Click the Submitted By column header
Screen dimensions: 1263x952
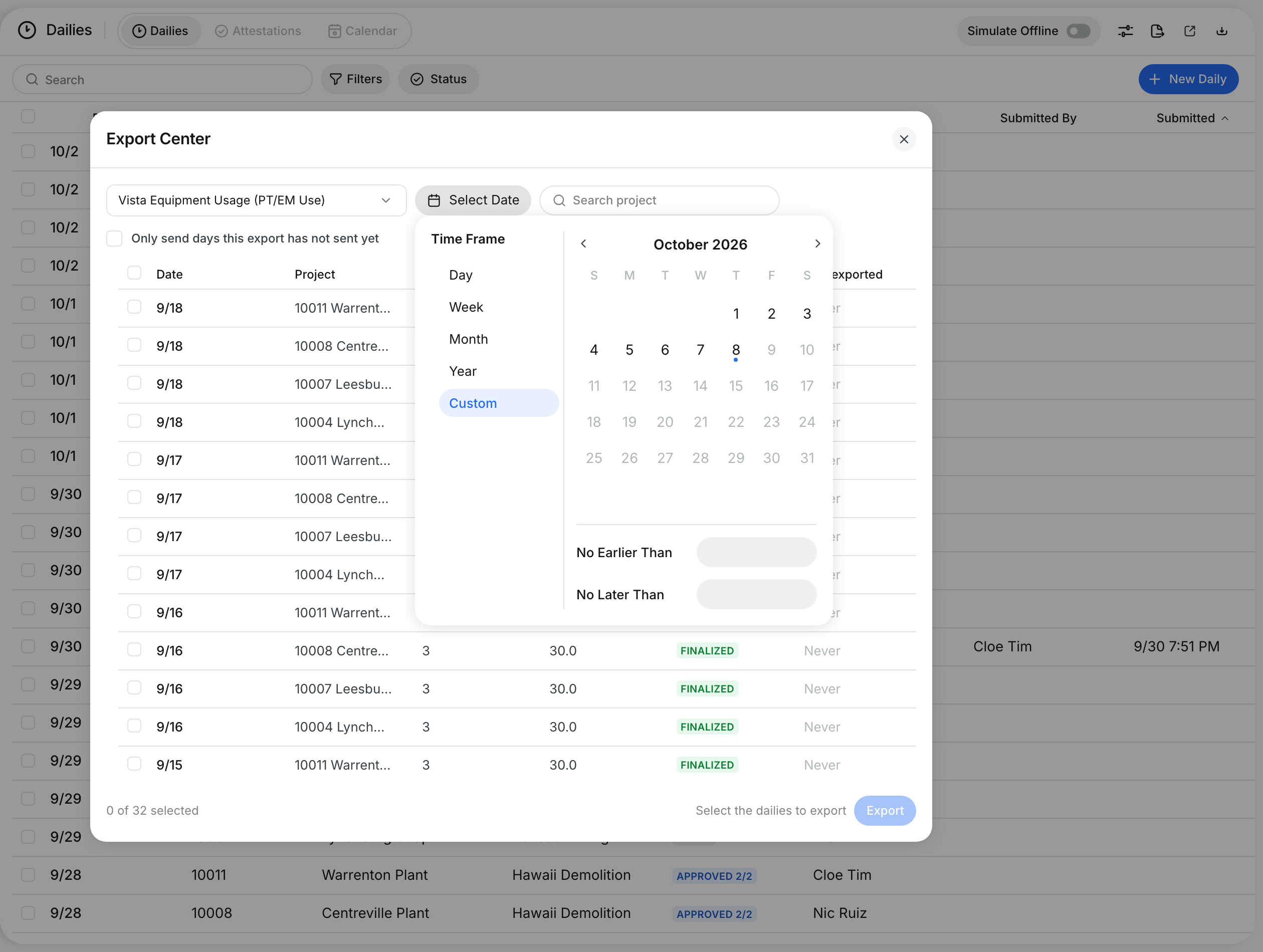tap(1037, 118)
